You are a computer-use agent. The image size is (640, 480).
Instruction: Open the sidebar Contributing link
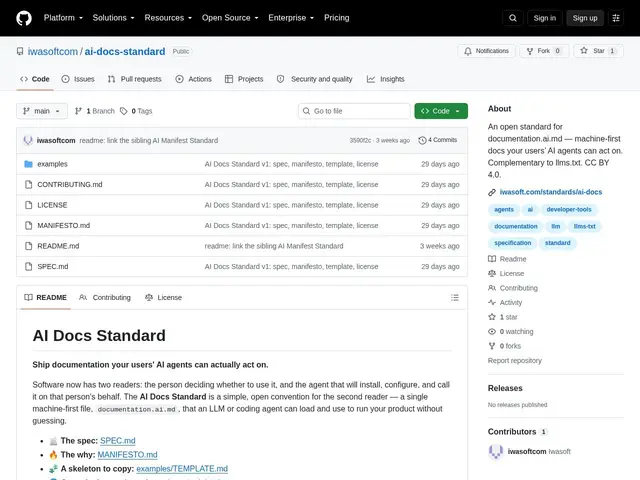click(513, 288)
